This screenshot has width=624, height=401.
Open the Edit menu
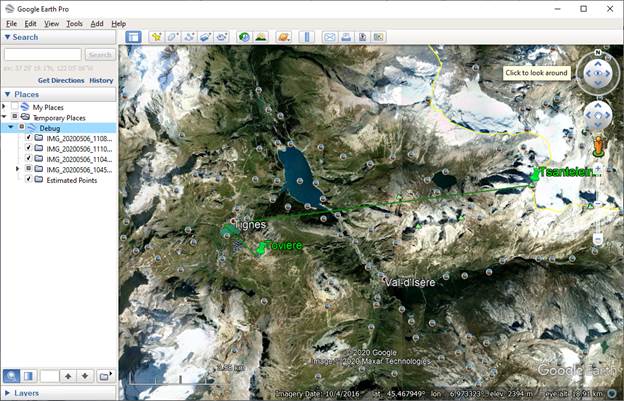[x=30, y=23]
